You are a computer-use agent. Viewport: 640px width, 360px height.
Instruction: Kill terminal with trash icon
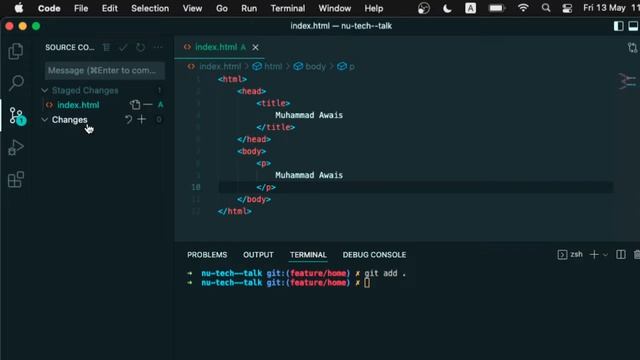[636, 255]
